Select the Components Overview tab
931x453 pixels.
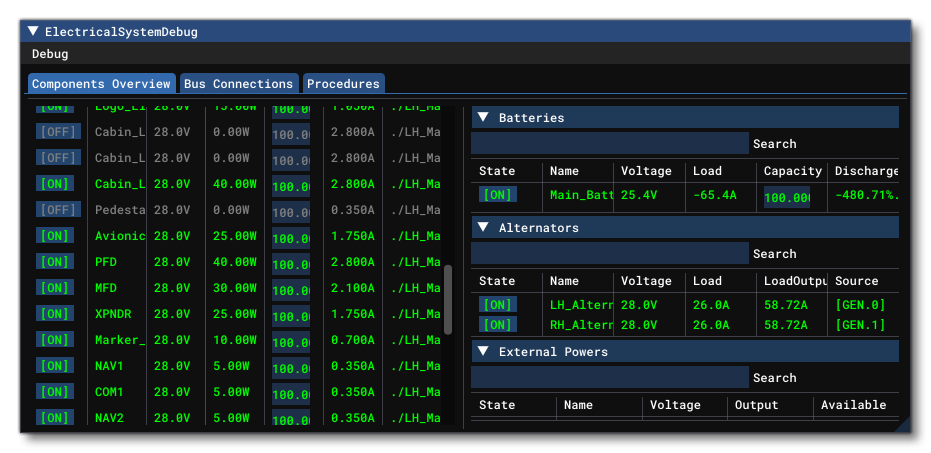click(x=101, y=84)
